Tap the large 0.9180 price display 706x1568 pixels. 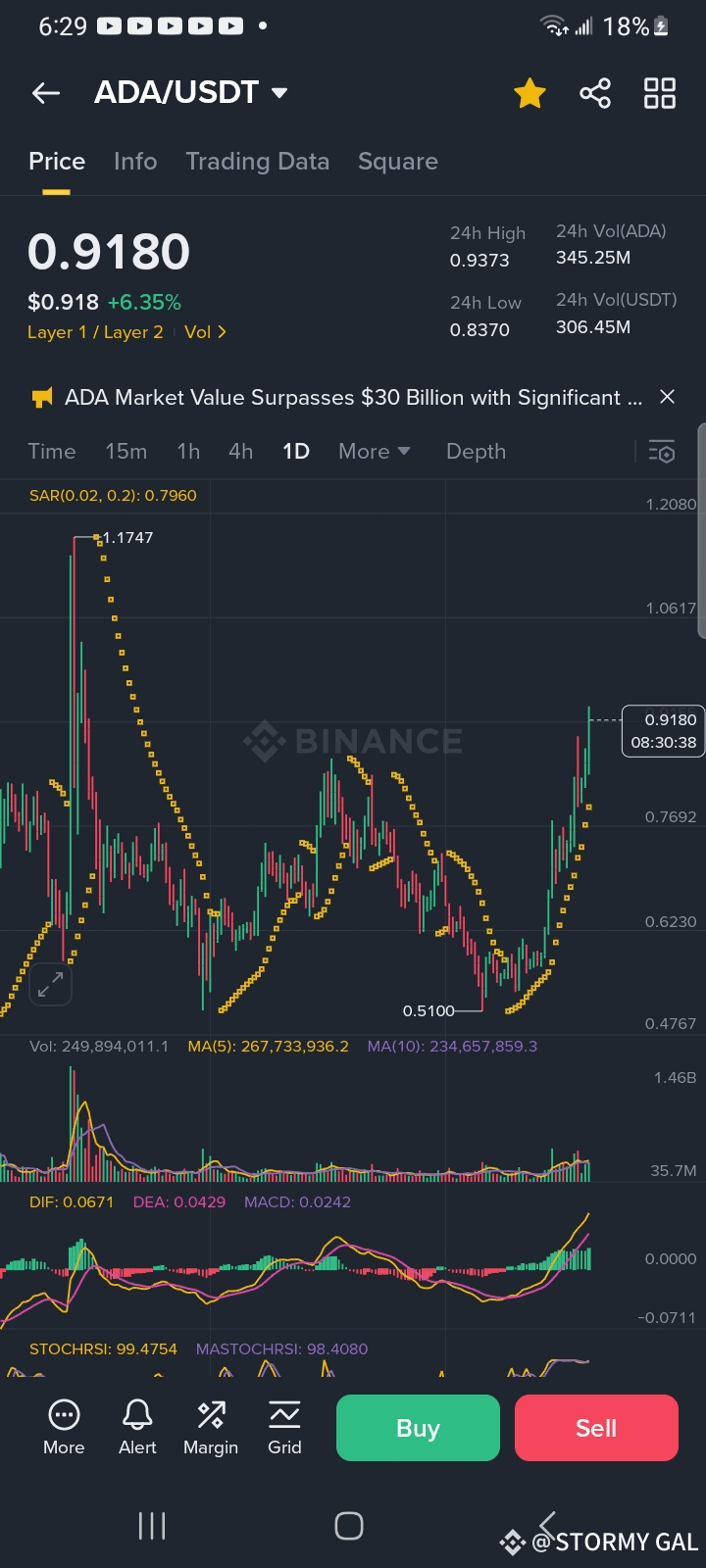[109, 252]
